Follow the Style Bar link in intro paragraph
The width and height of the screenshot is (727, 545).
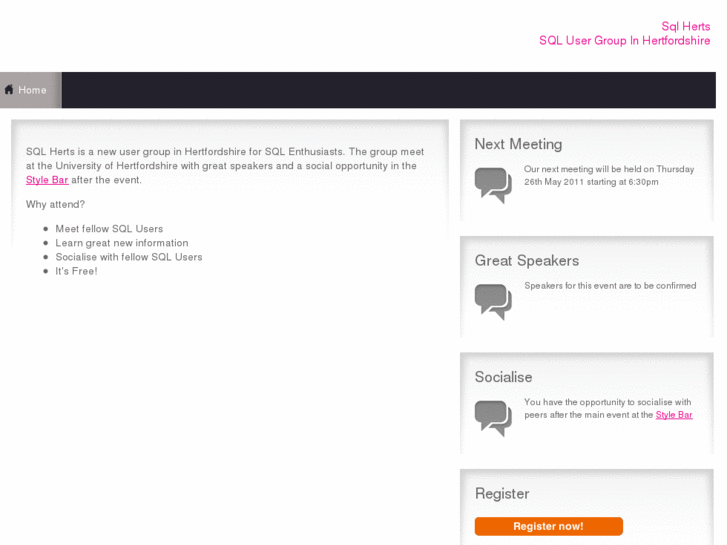point(47,180)
